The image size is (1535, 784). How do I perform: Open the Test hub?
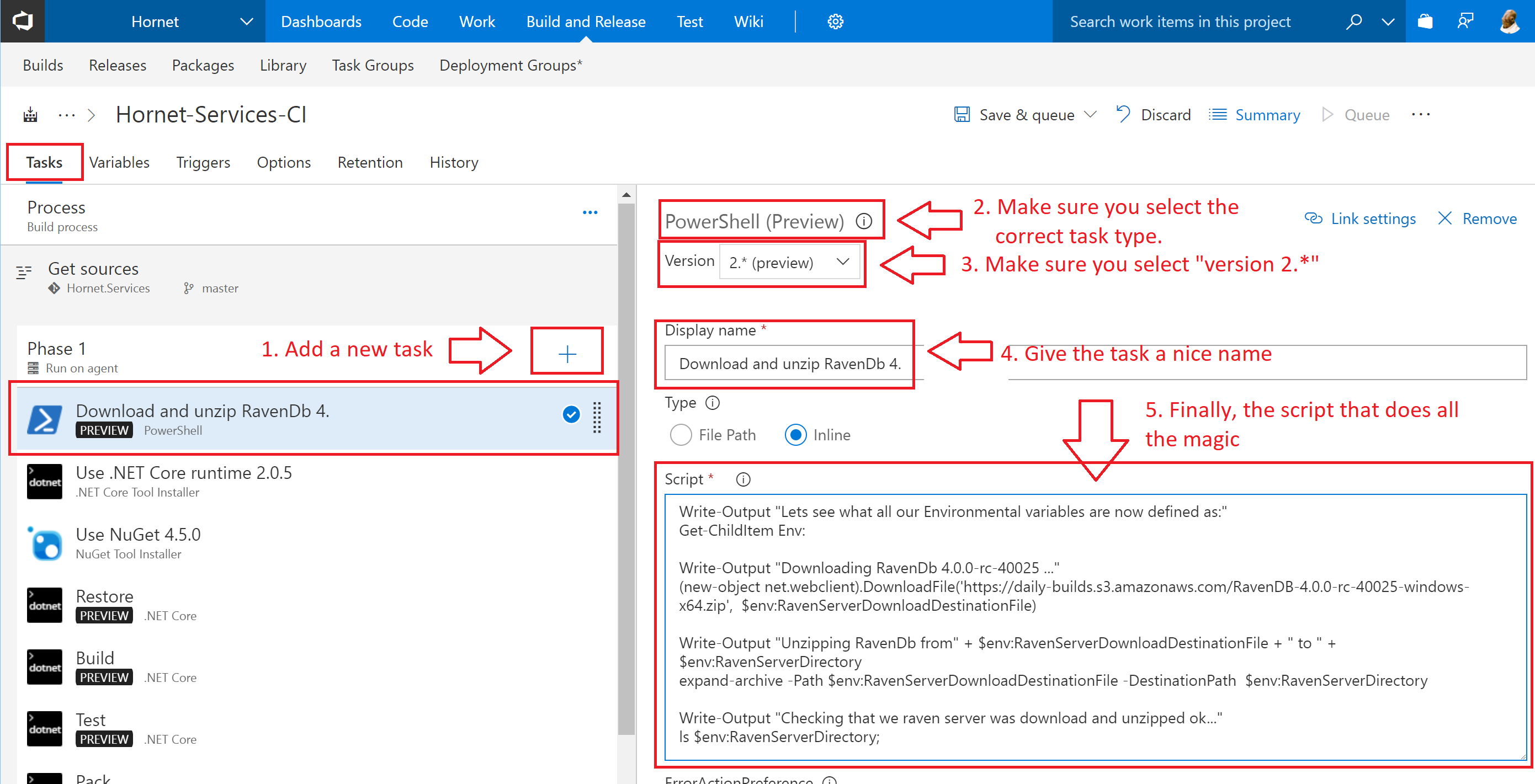tap(689, 22)
